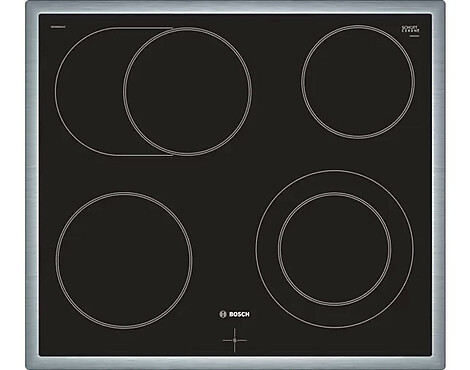Click the outer ring band of the dual-circuit zone
Screen dimensions: 470x370
coord(335,182)
